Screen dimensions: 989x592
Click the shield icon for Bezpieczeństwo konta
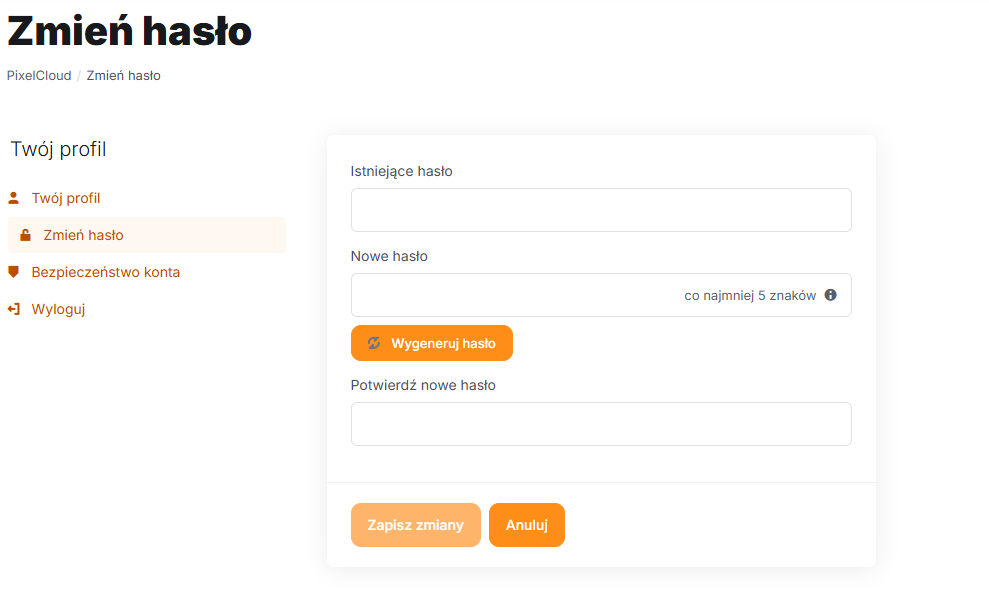[x=14, y=272]
